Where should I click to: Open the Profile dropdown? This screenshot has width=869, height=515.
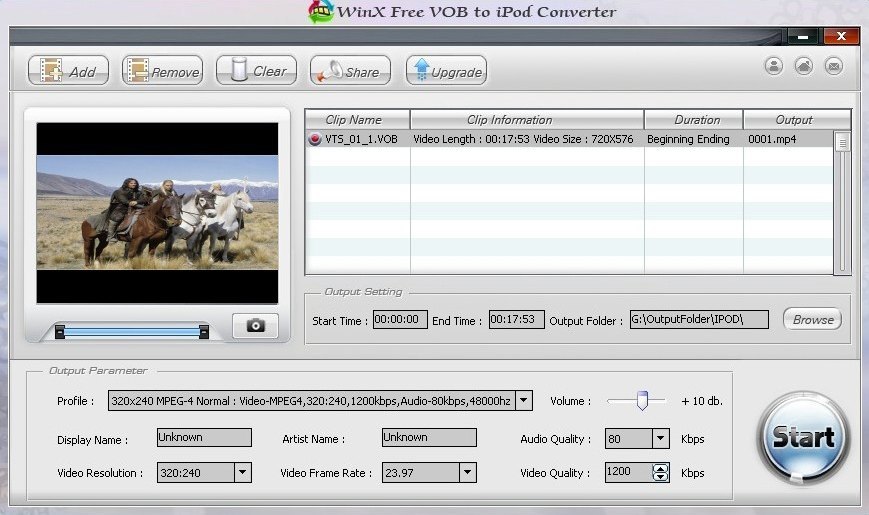524,401
